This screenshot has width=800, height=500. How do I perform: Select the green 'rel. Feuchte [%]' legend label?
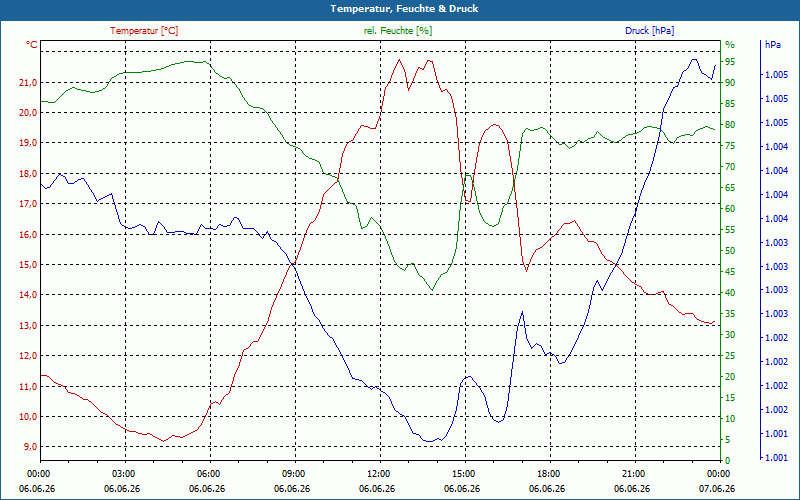398,31
